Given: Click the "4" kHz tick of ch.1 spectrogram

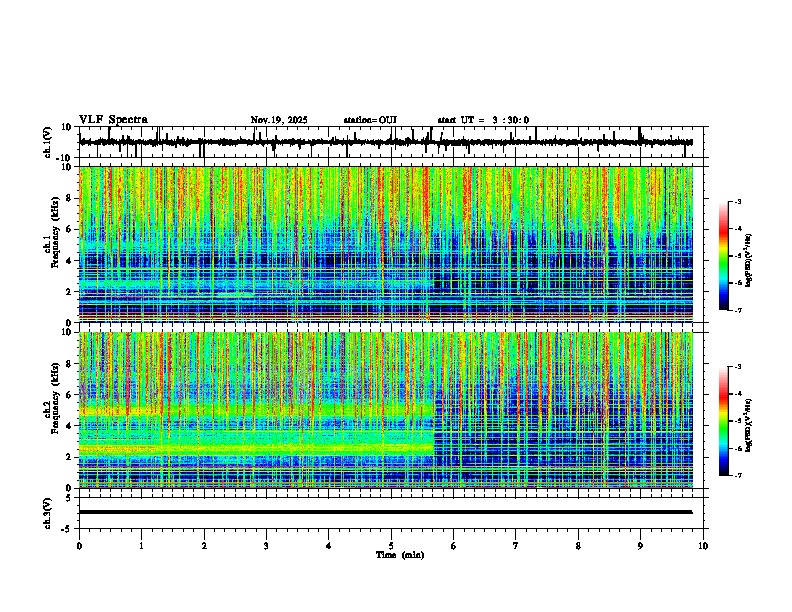Looking at the screenshot, I should tap(70, 261).
